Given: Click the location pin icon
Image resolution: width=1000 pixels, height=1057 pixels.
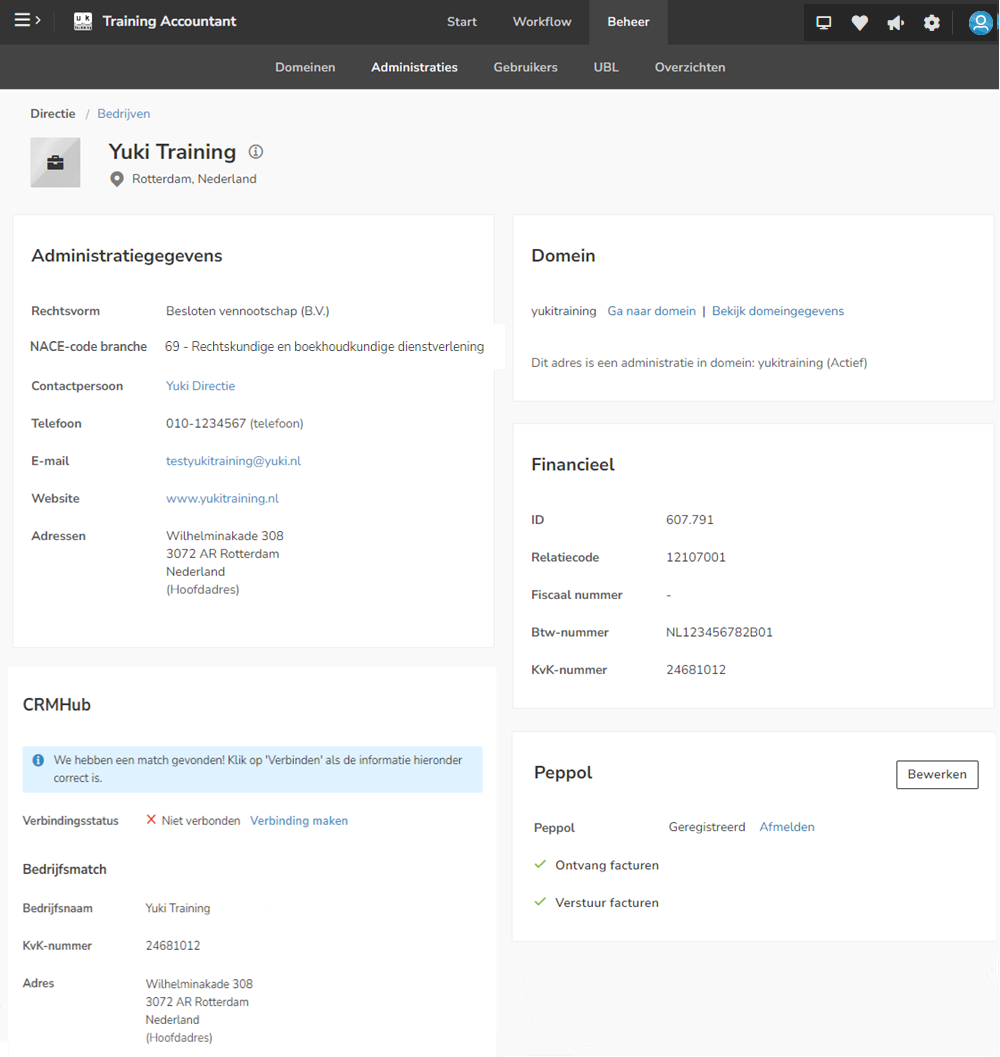Looking at the screenshot, I should coord(117,179).
